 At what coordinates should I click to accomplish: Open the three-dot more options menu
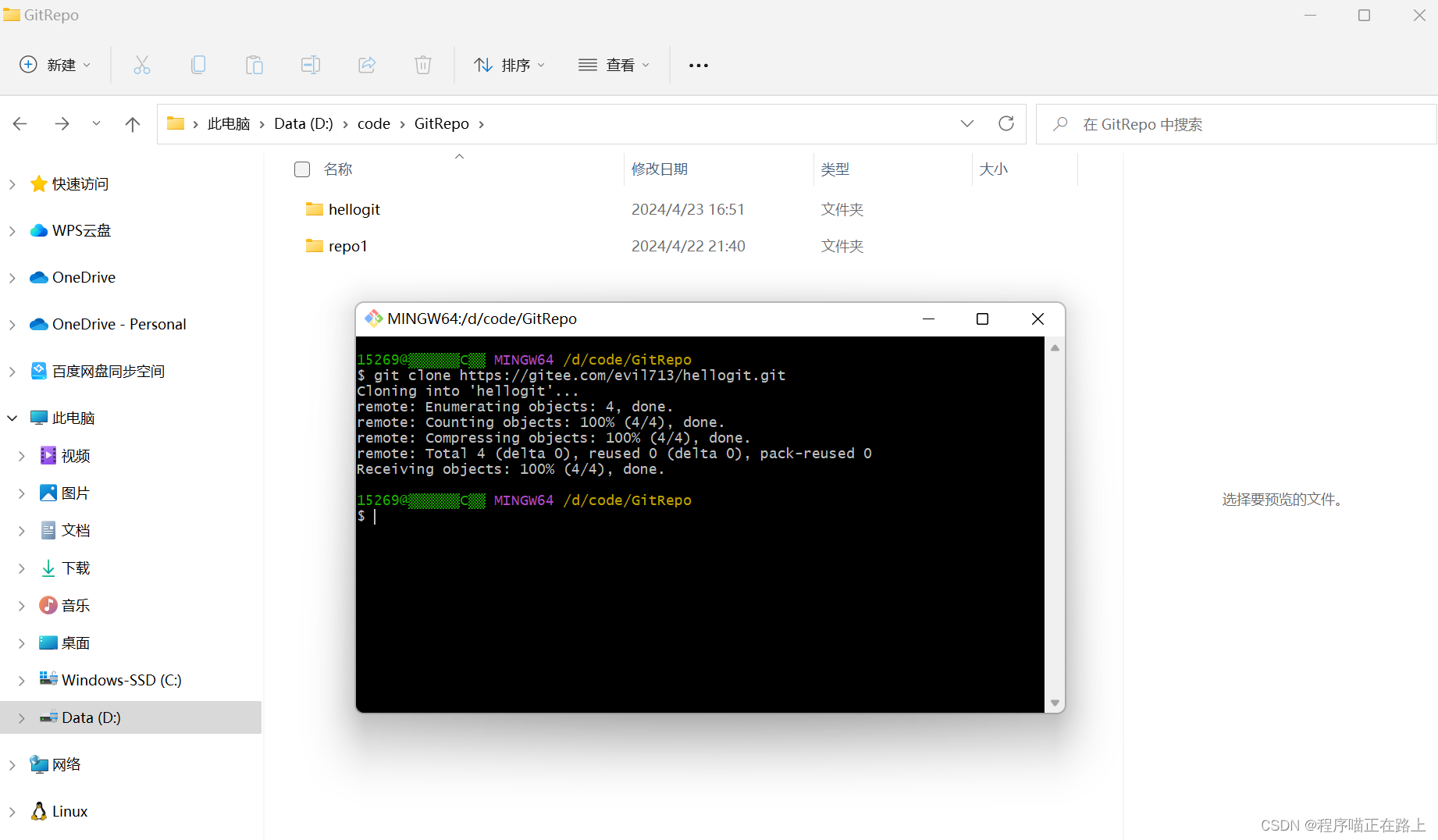tap(699, 66)
